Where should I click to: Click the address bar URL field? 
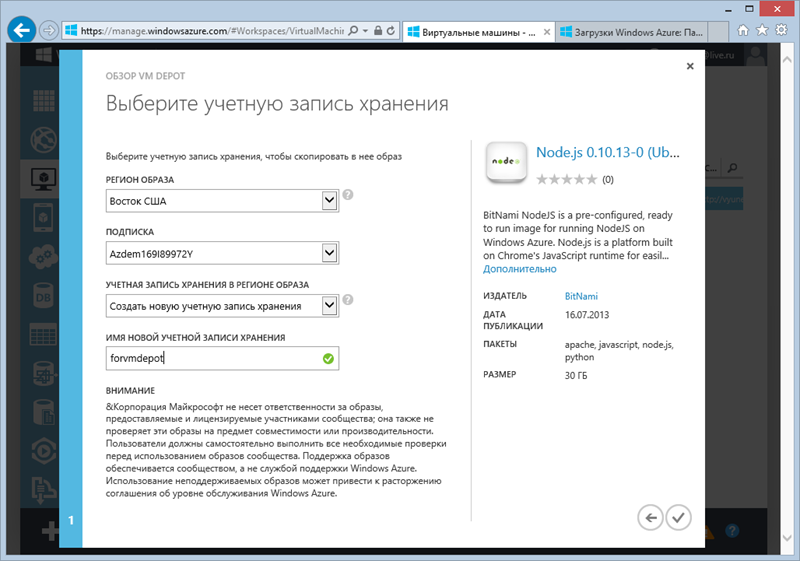point(212,31)
